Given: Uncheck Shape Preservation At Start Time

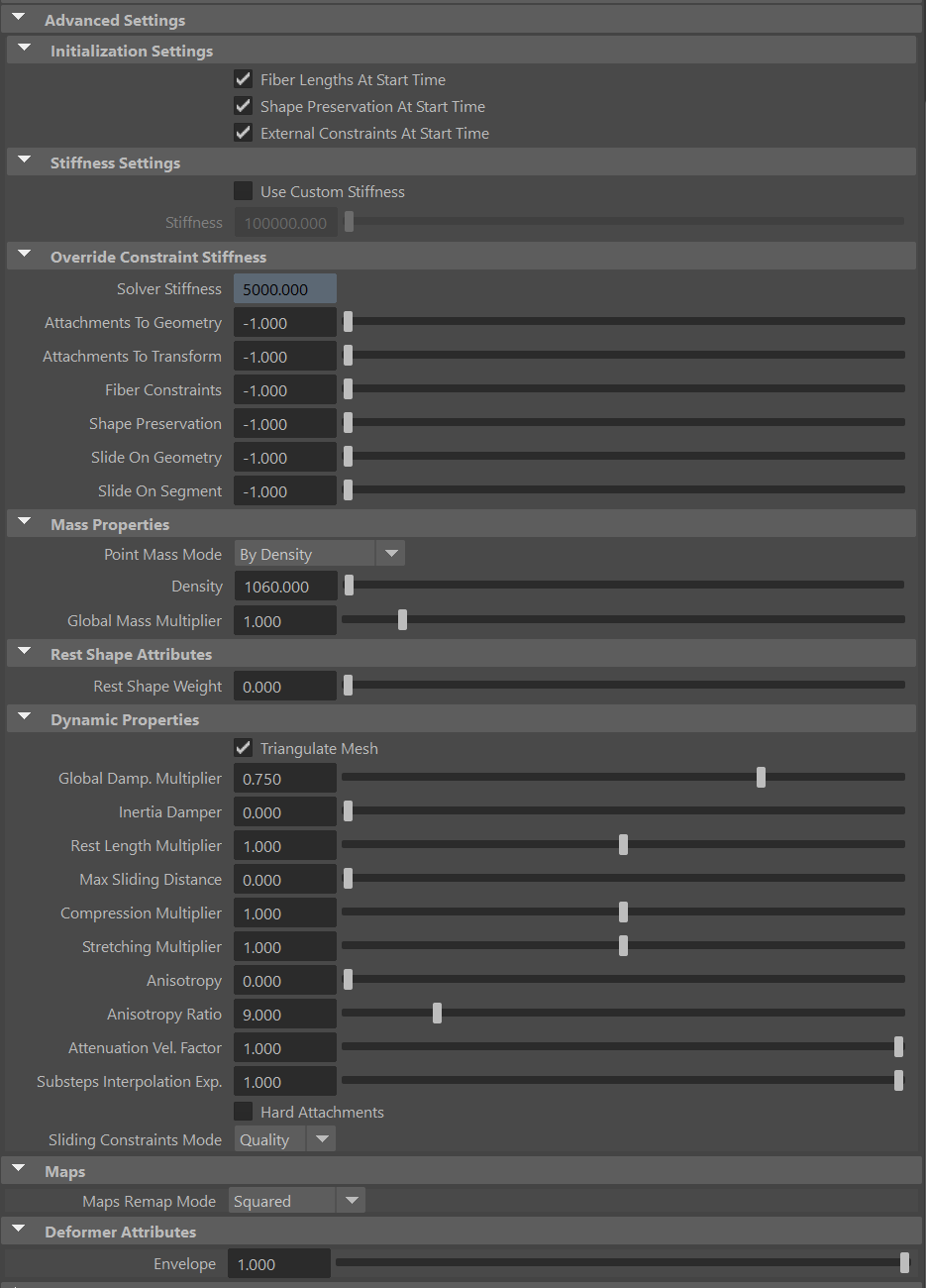Looking at the screenshot, I should click(x=243, y=106).
